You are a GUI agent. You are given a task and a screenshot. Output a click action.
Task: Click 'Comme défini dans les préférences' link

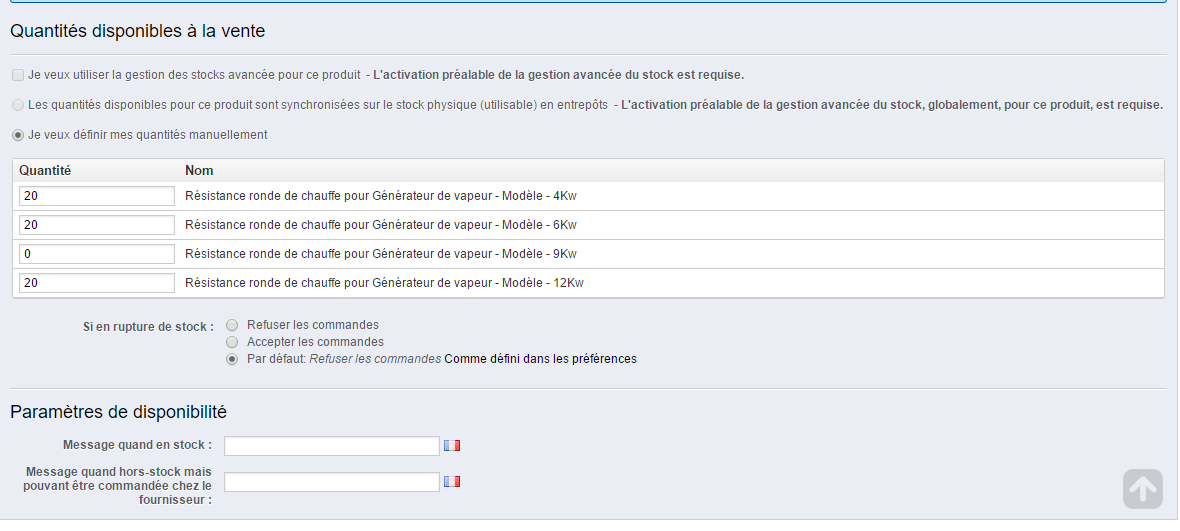(540, 359)
